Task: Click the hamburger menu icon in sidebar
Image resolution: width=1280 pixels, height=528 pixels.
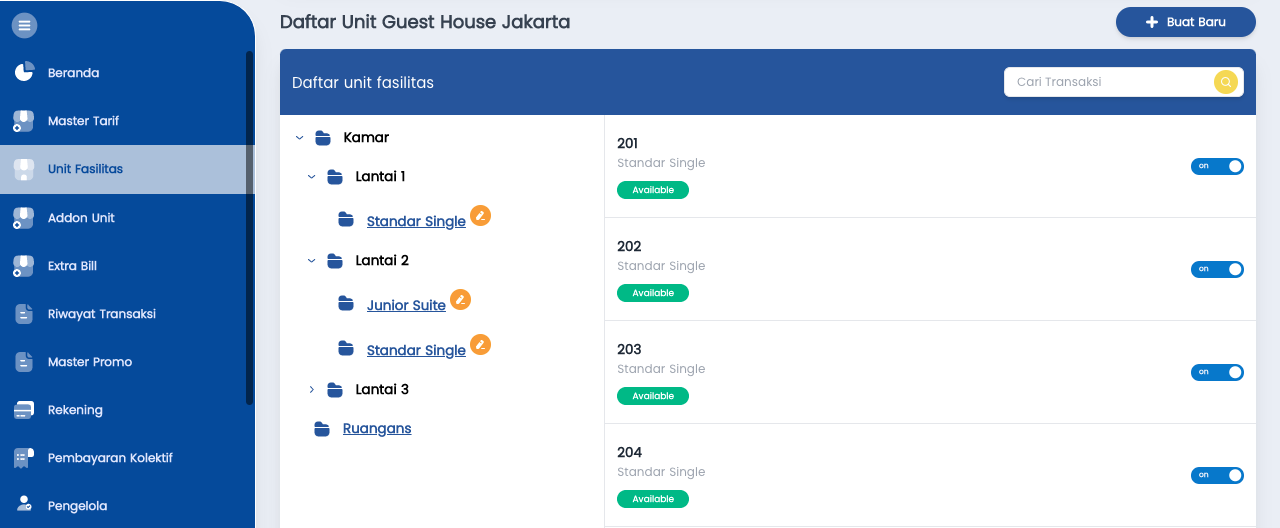Action: (x=24, y=25)
